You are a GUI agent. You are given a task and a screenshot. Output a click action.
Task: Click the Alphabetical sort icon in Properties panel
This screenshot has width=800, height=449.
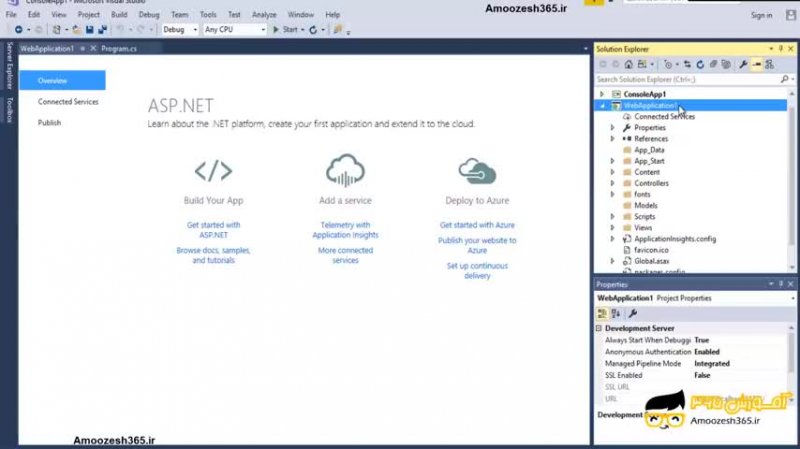[x=615, y=313]
